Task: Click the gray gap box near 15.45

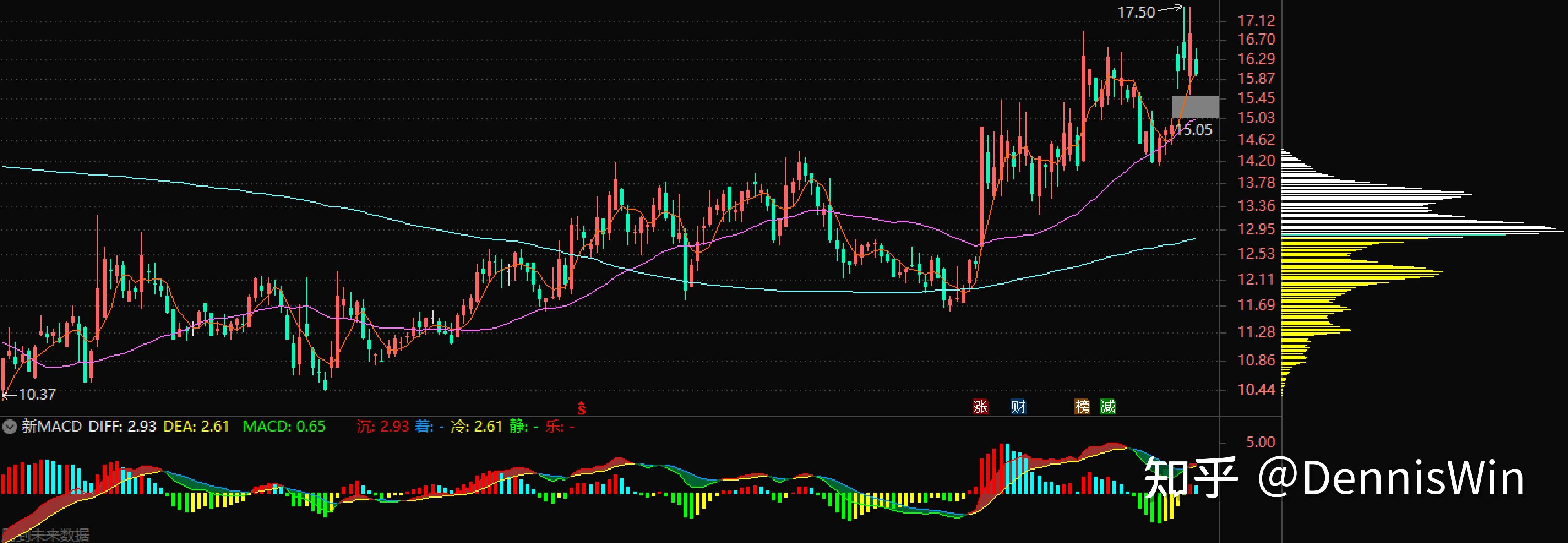Action: pyautogui.click(x=1196, y=107)
